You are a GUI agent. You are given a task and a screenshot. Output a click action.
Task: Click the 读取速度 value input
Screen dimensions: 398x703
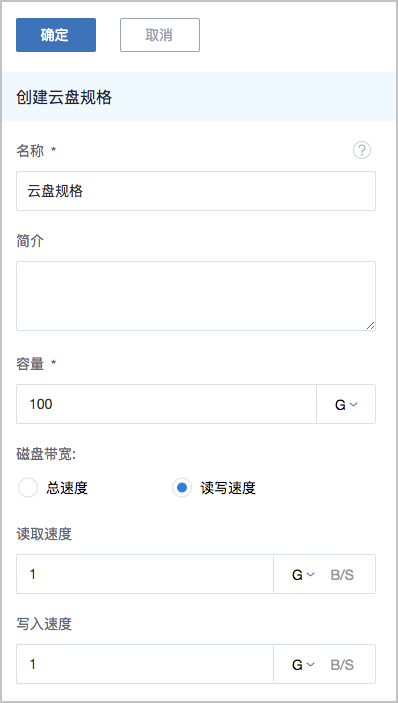(145, 574)
